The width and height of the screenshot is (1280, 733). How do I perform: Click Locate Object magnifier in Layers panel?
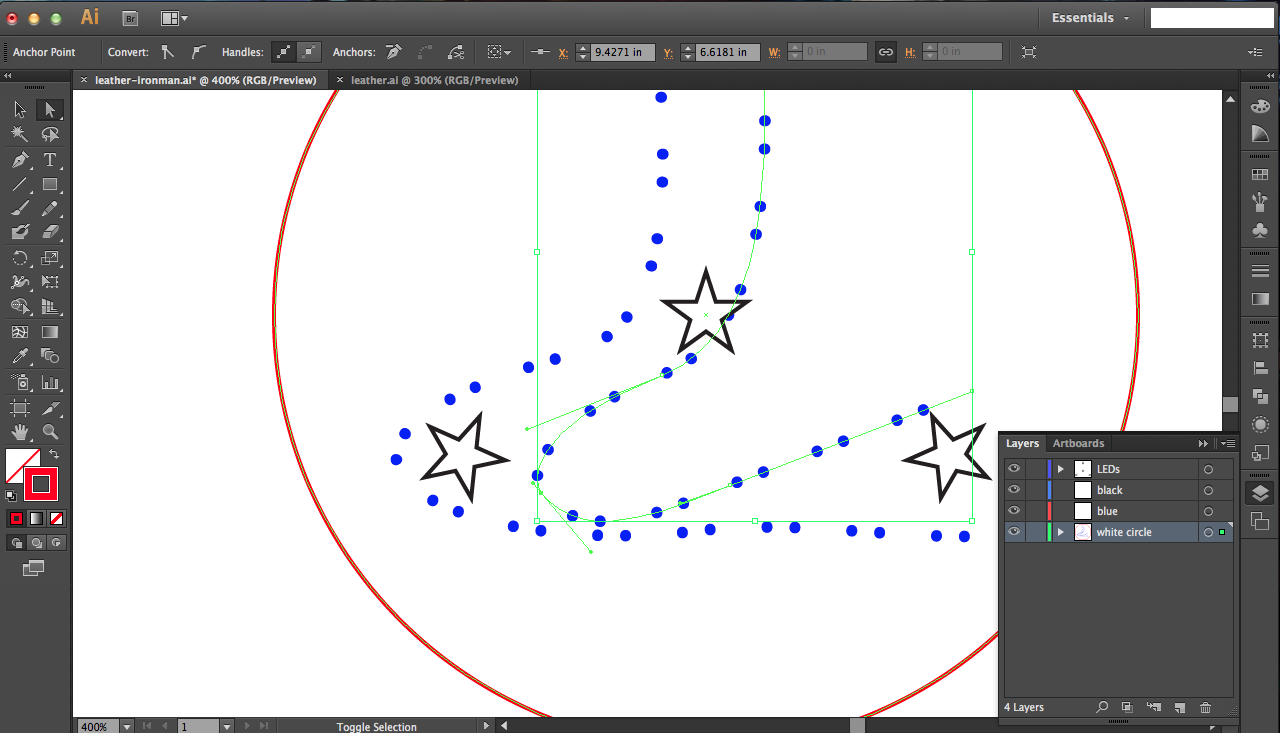click(1102, 707)
